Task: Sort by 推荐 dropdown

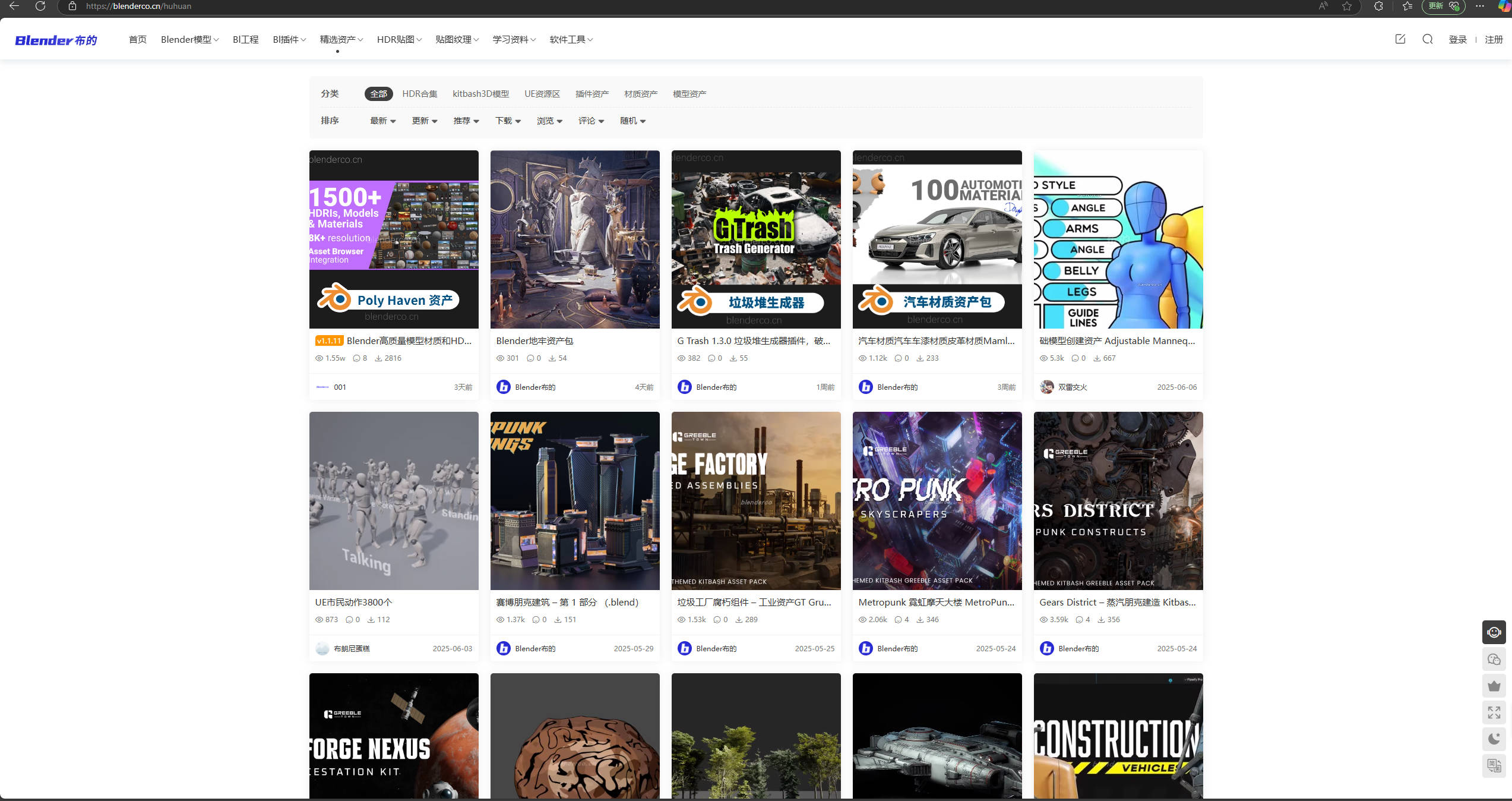Action: (x=466, y=121)
